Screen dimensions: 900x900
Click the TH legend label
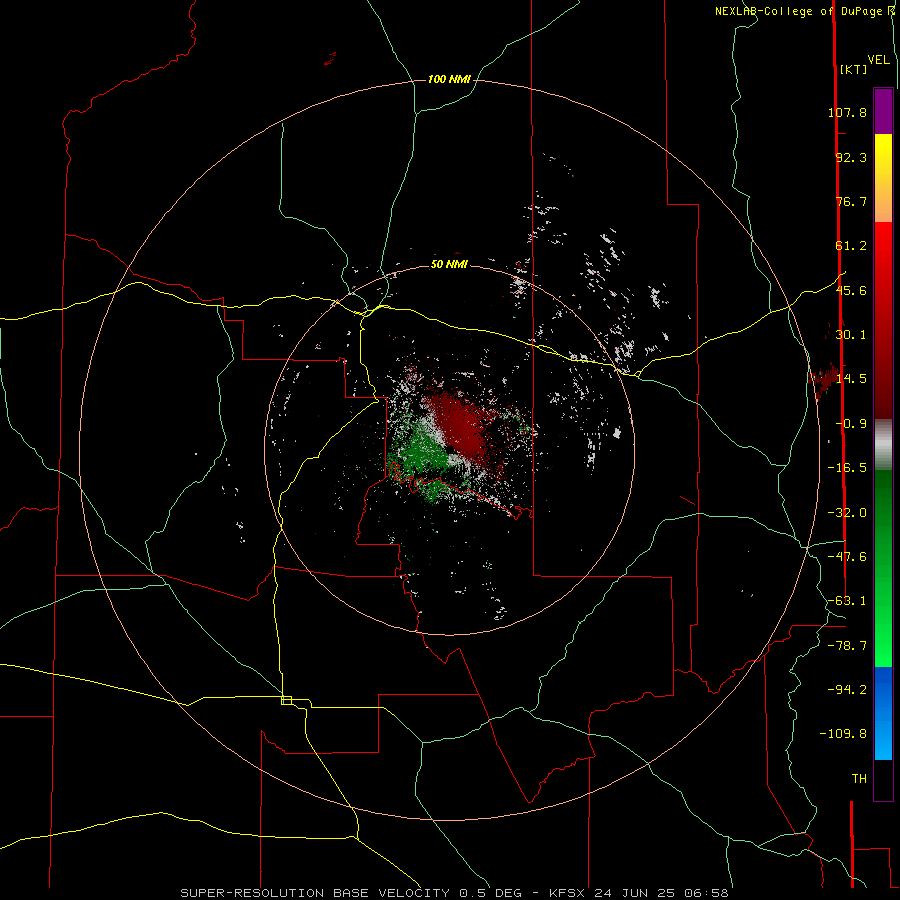click(x=859, y=779)
